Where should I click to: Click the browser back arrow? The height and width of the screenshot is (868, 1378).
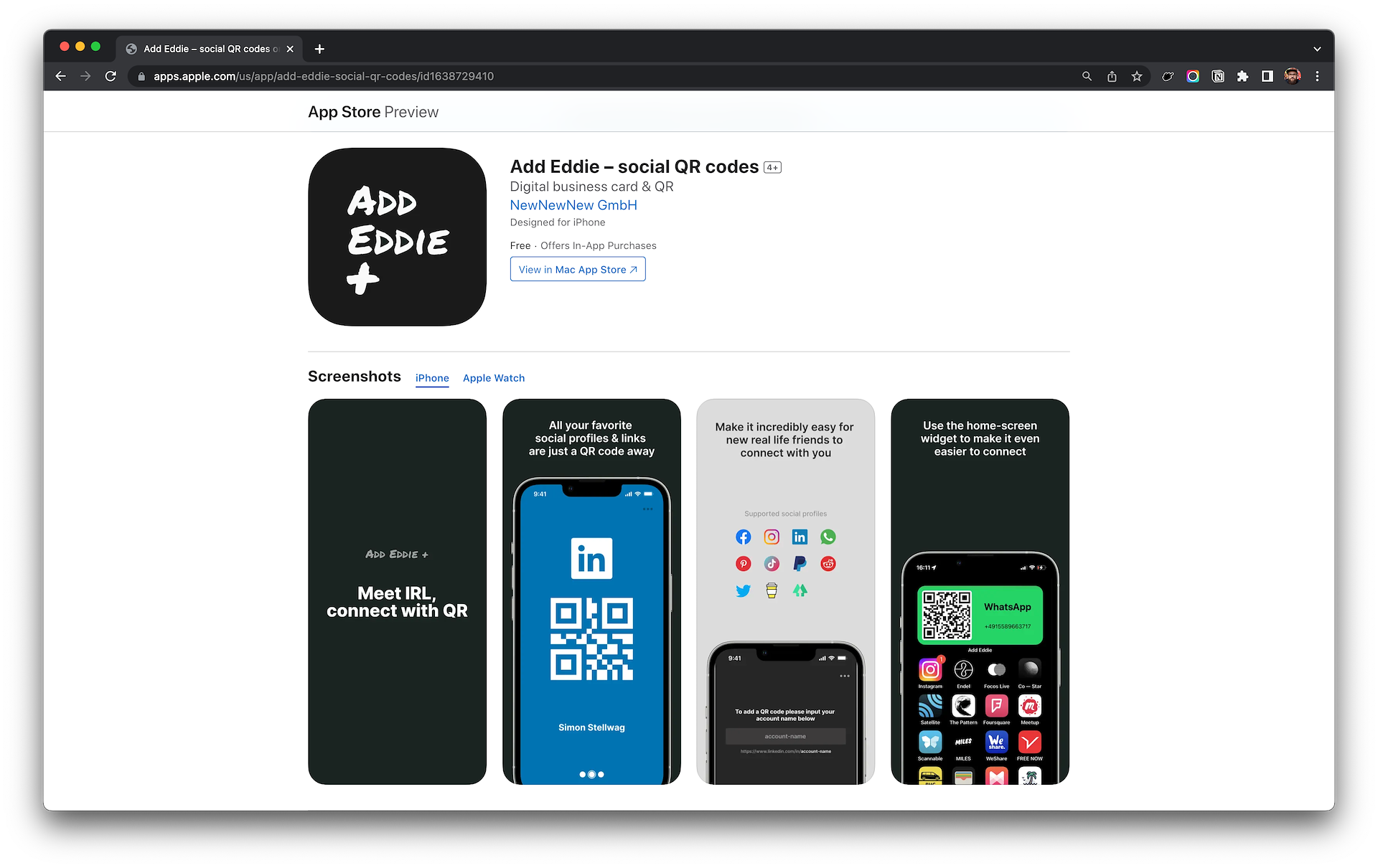60,76
